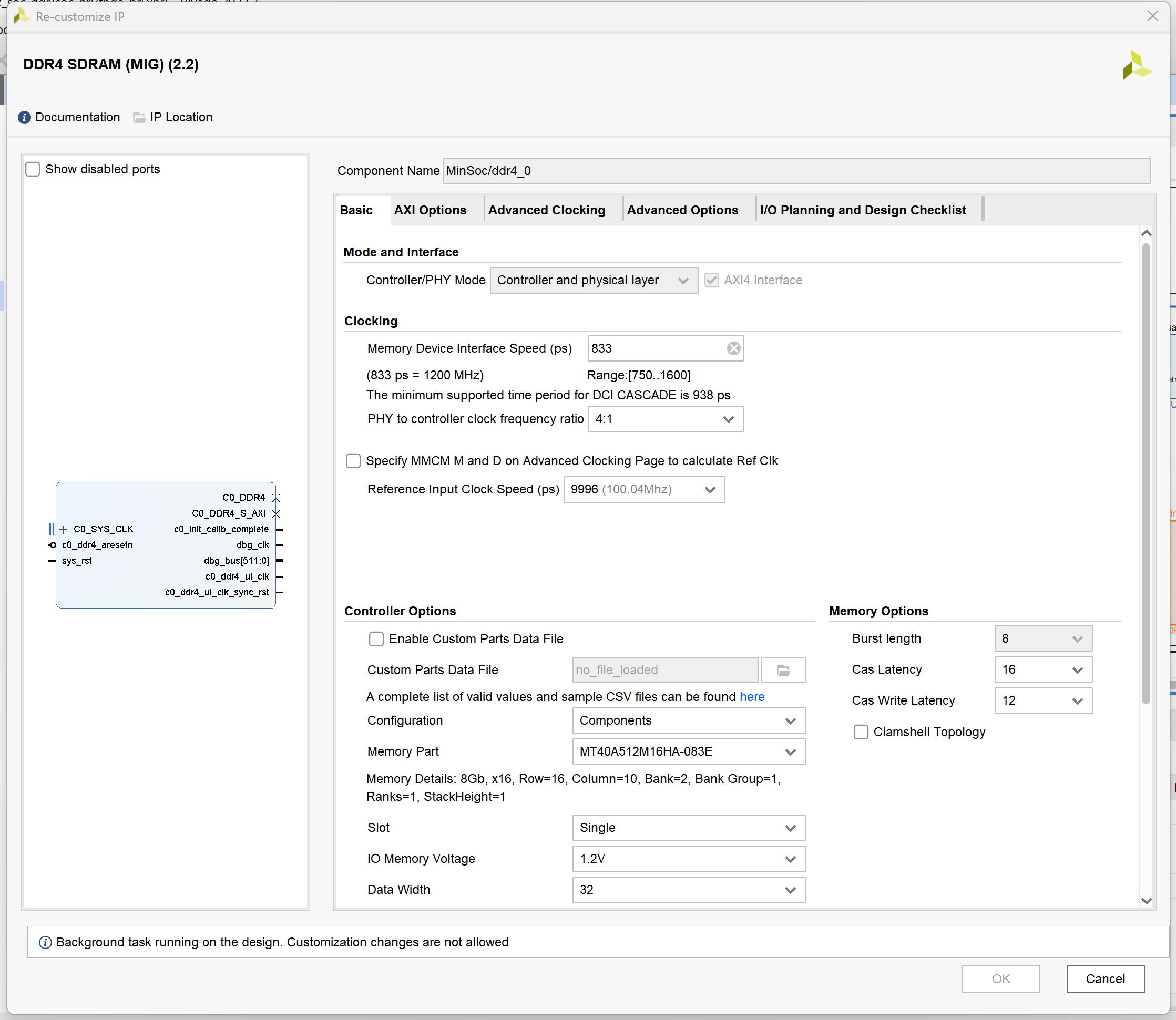Click the dbg_bus[511:0] port label
The height and width of the screenshot is (1020, 1176).
(x=237, y=561)
